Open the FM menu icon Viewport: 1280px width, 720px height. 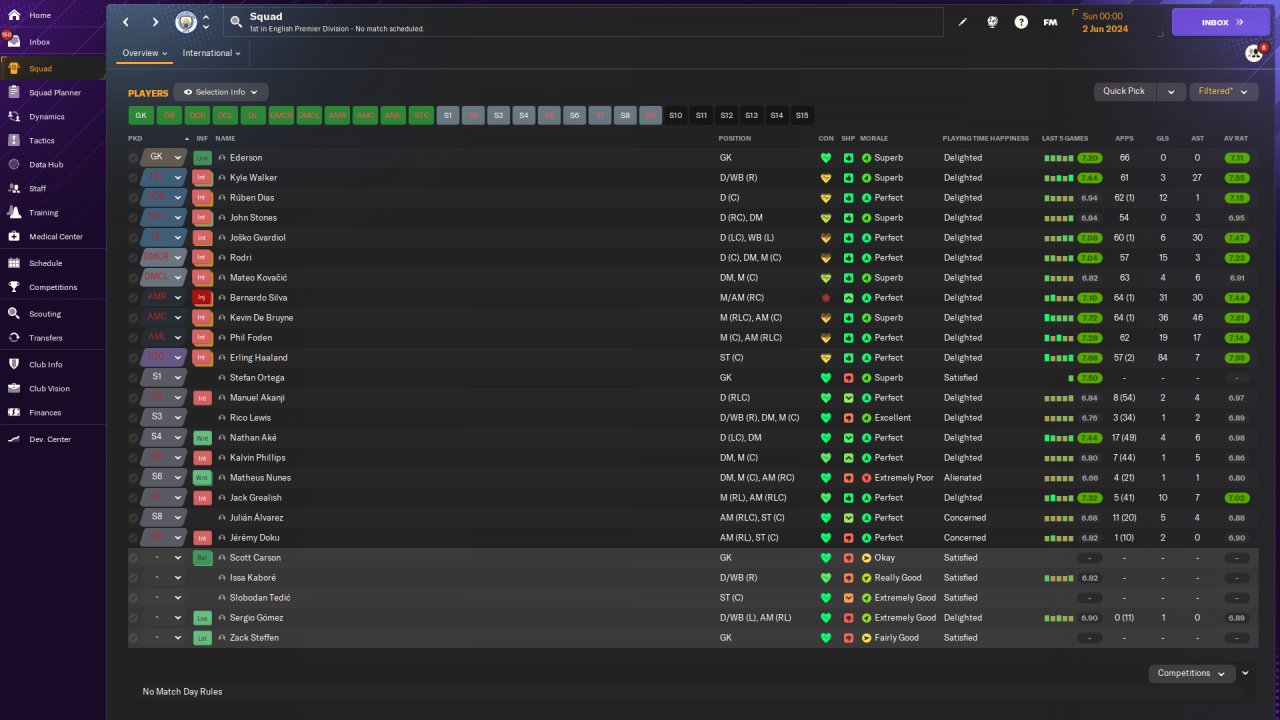(1050, 22)
